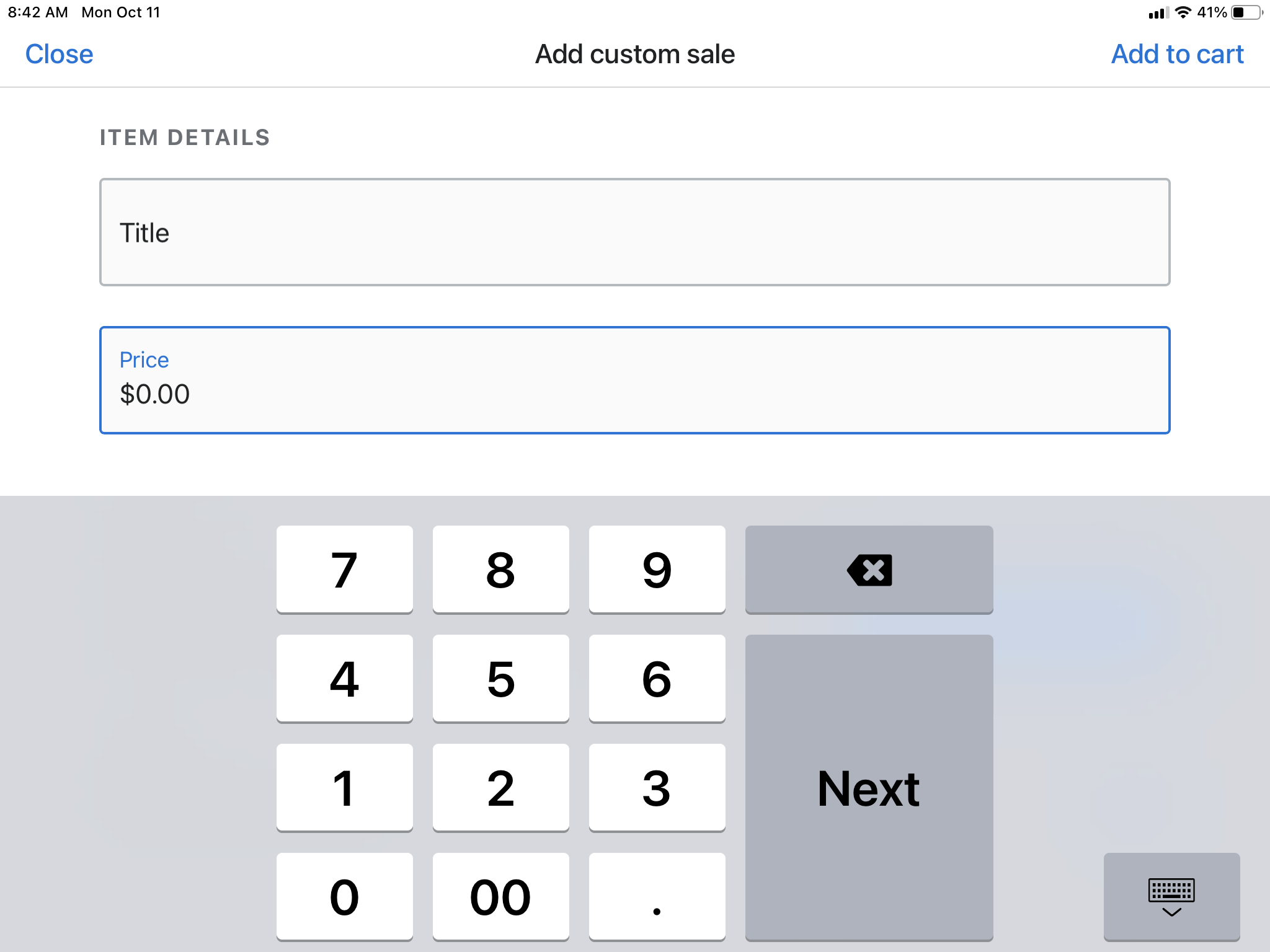Tap the double zero key

(500, 896)
